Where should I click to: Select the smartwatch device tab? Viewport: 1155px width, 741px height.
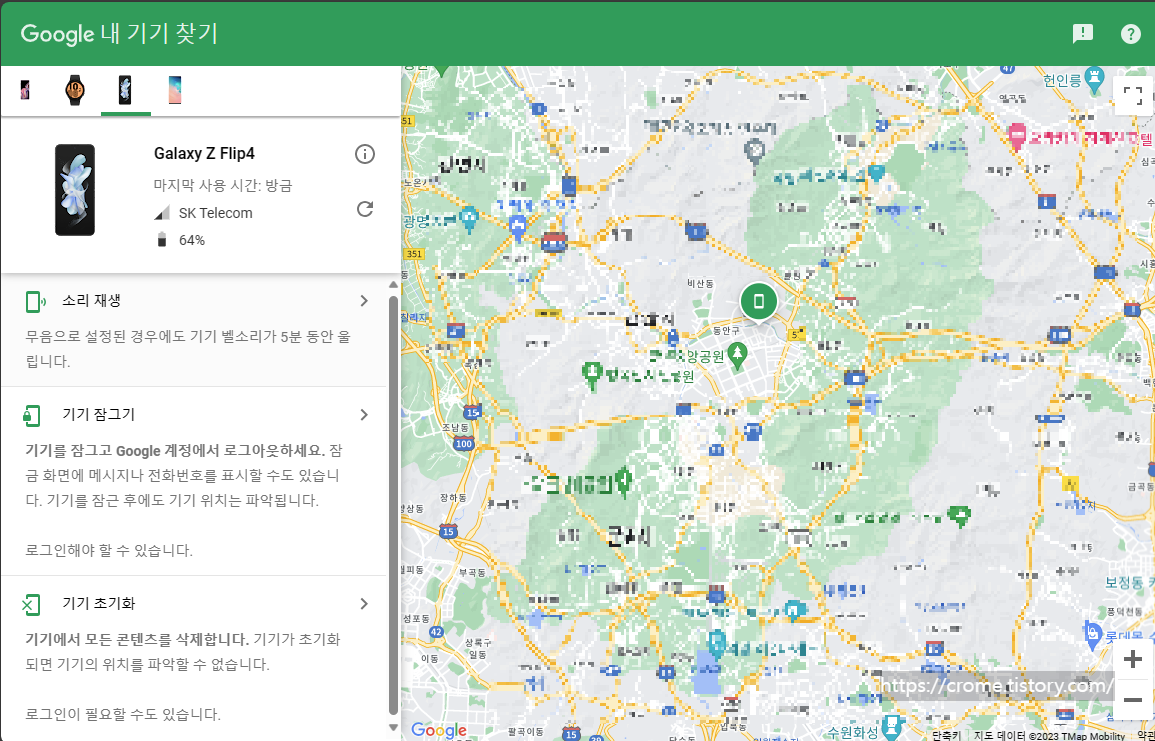(x=74, y=91)
